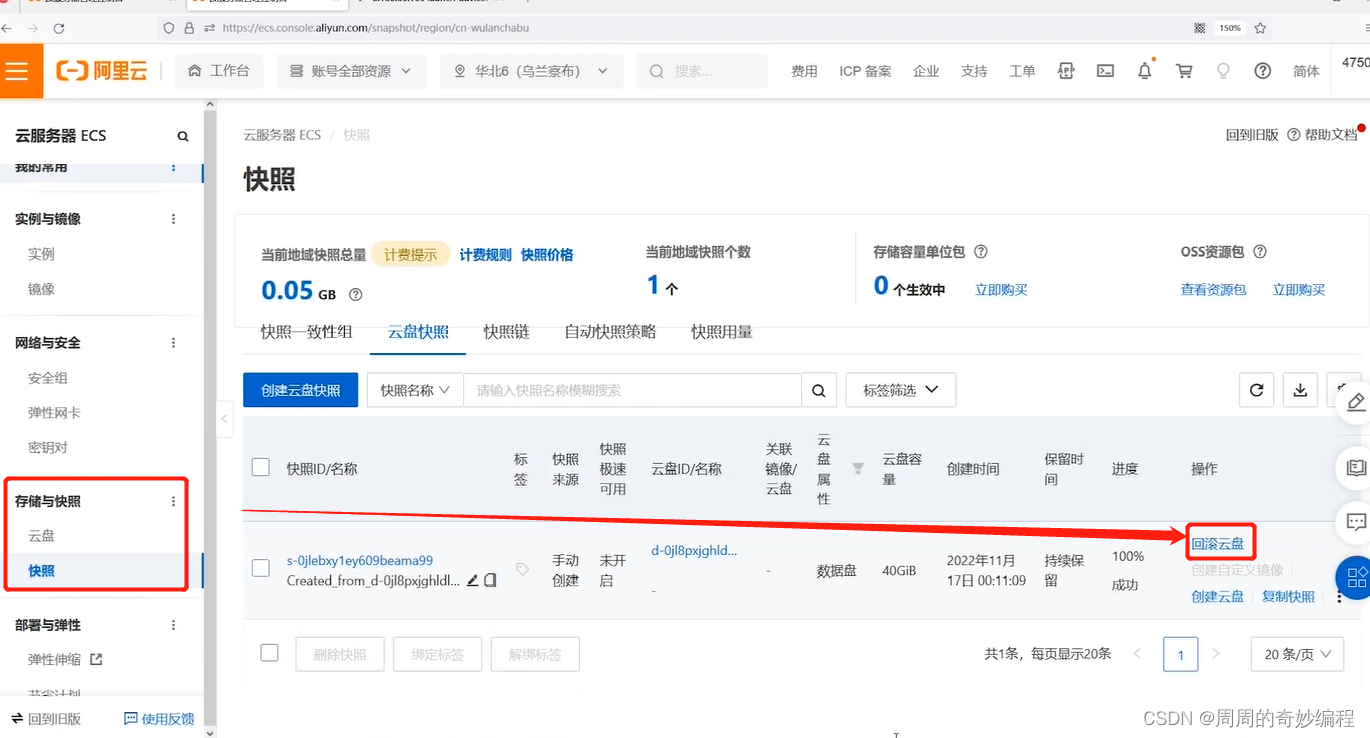Open the 费用 header menu
The width and height of the screenshot is (1370, 738).
click(804, 71)
